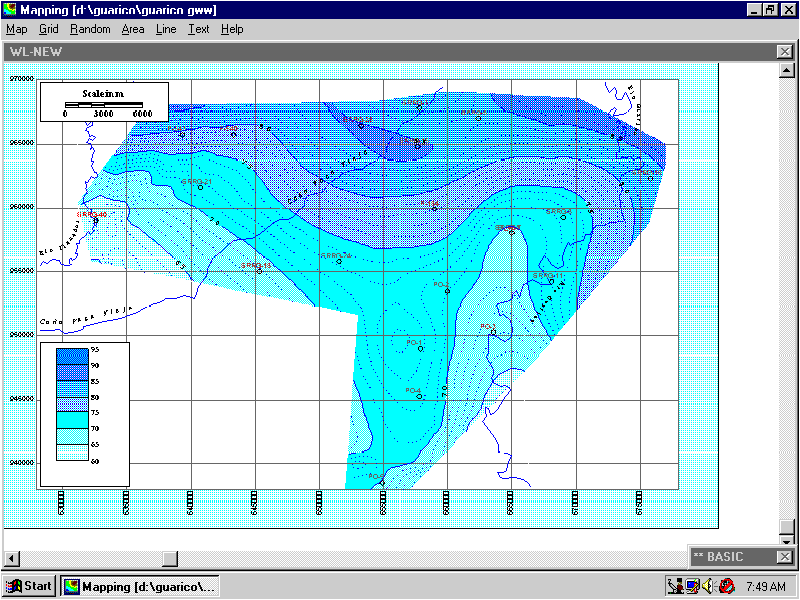The height and width of the screenshot is (600, 800).
Task: Open the Grid menu
Action: click(x=48, y=30)
